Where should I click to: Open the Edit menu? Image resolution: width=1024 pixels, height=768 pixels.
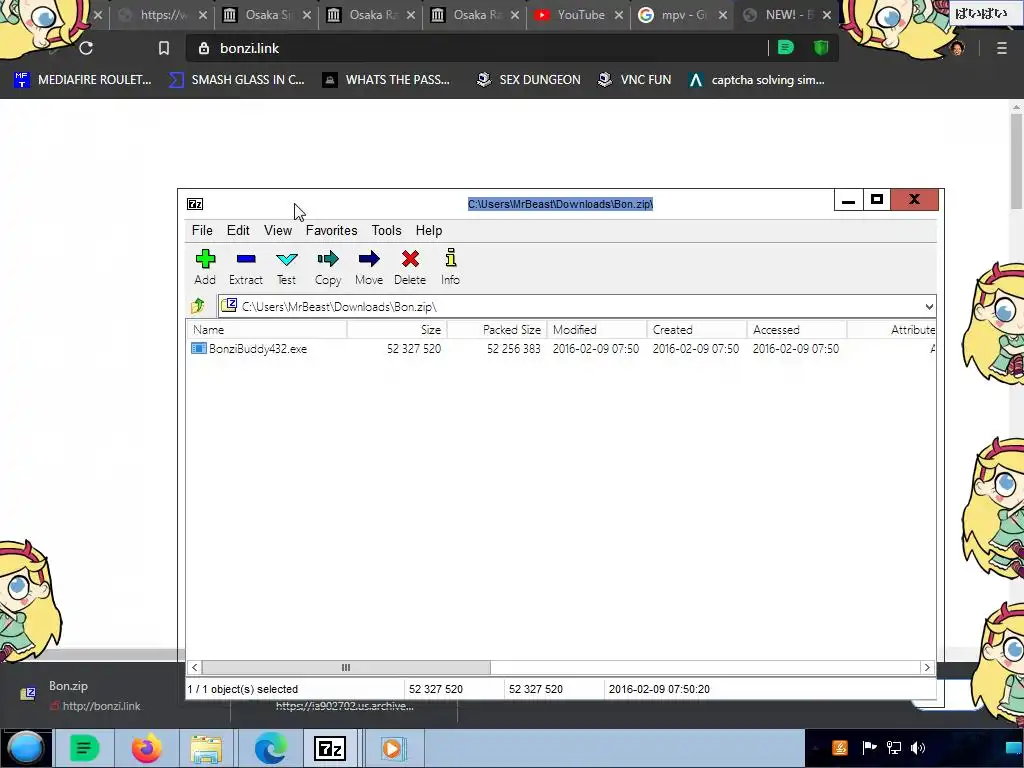(x=238, y=231)
